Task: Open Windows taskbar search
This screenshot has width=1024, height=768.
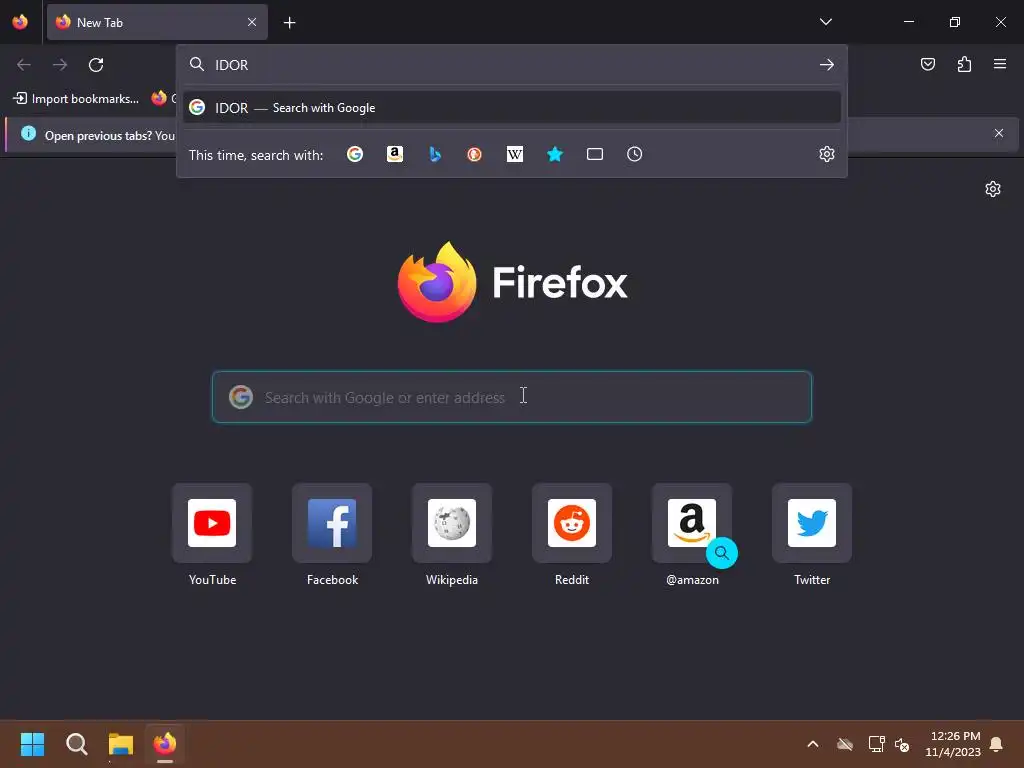Action: [x=76, y=744]
